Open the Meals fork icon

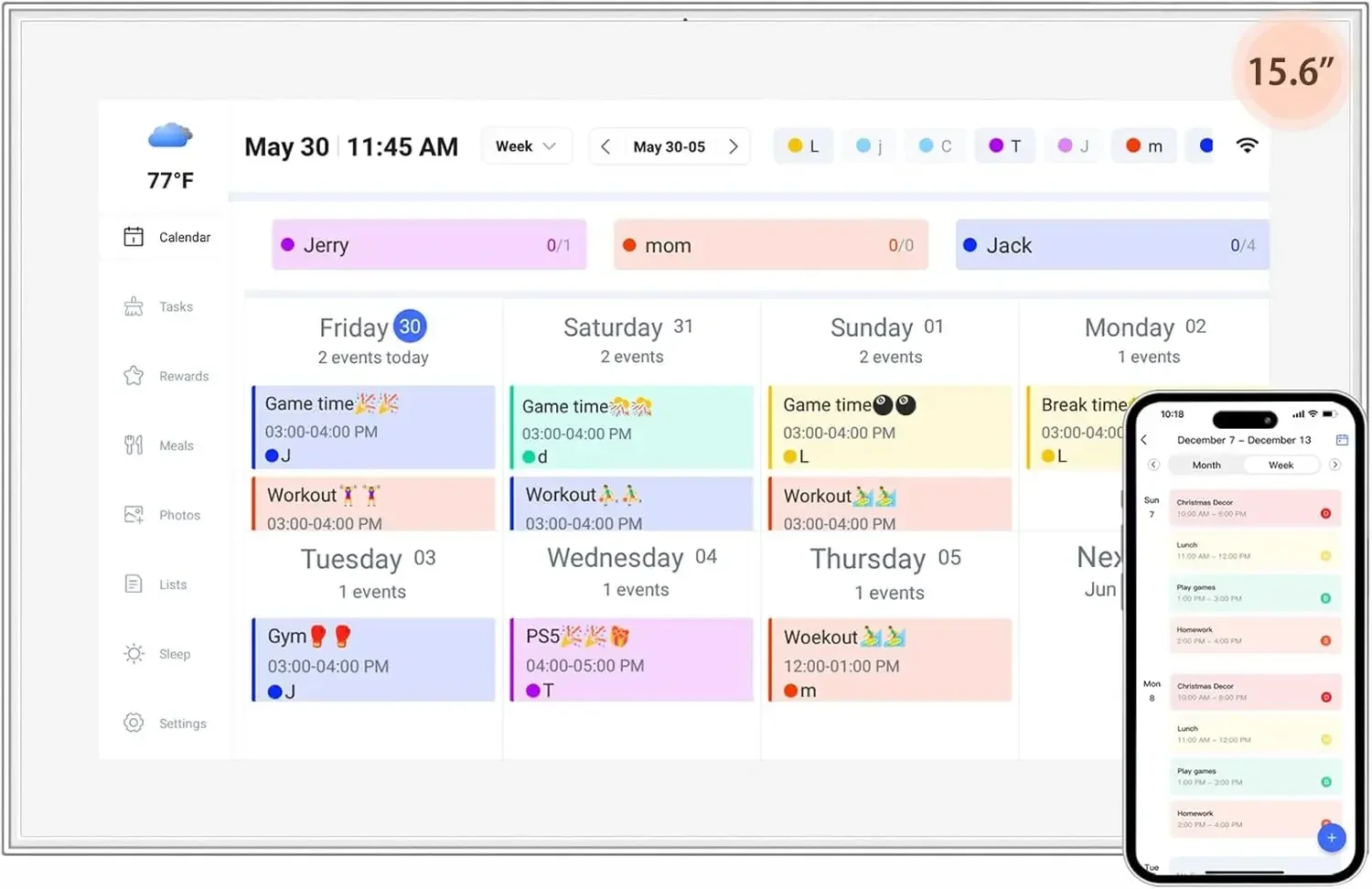click(x=134, y=445)
